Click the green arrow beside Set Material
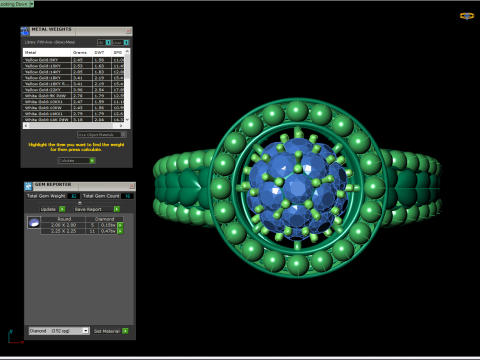480x360 pixels. point(125,331)
